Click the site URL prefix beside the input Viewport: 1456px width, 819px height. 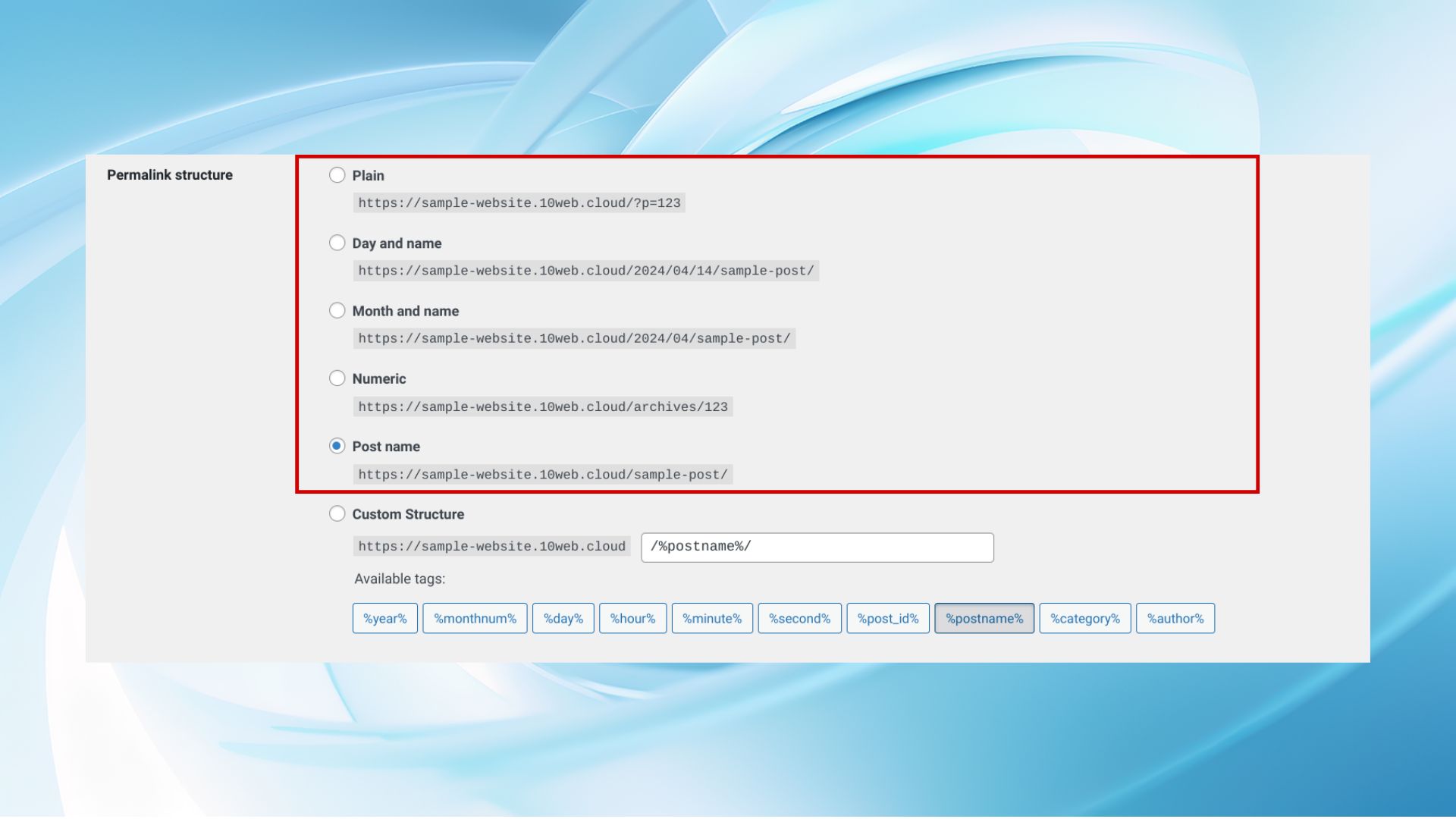click(x=490, y=546)
